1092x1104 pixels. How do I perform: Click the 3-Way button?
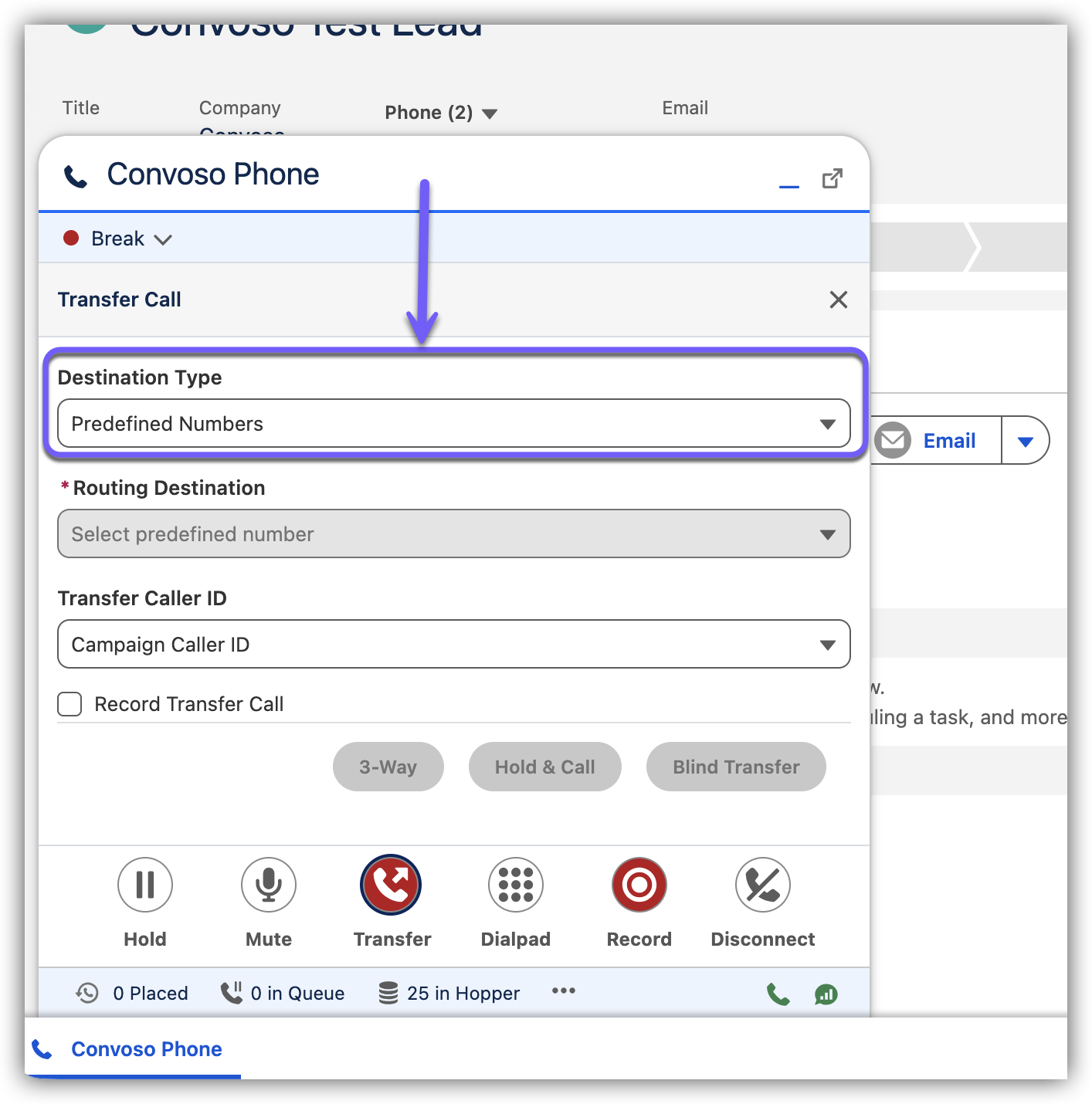(388, 767)
